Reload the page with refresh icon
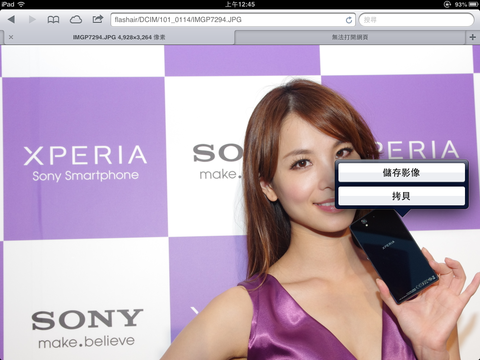 point(349,20)
